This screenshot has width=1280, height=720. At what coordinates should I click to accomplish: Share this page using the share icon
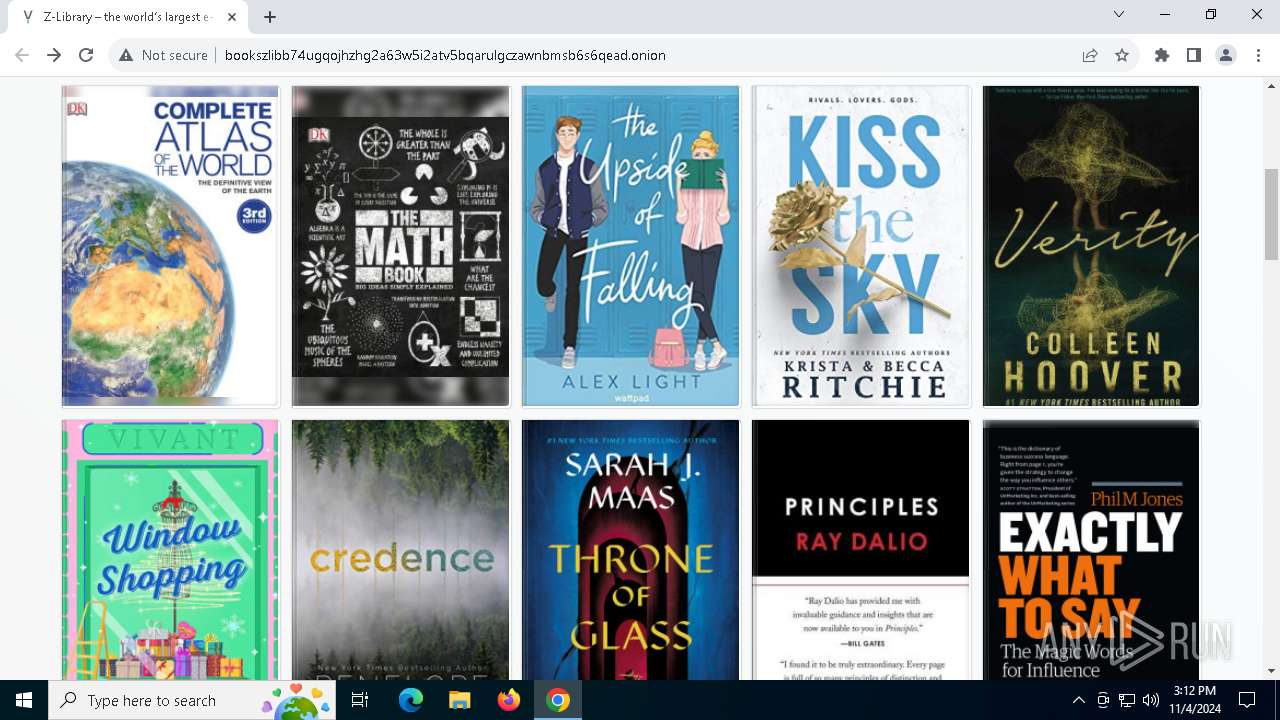point(1090,55)
